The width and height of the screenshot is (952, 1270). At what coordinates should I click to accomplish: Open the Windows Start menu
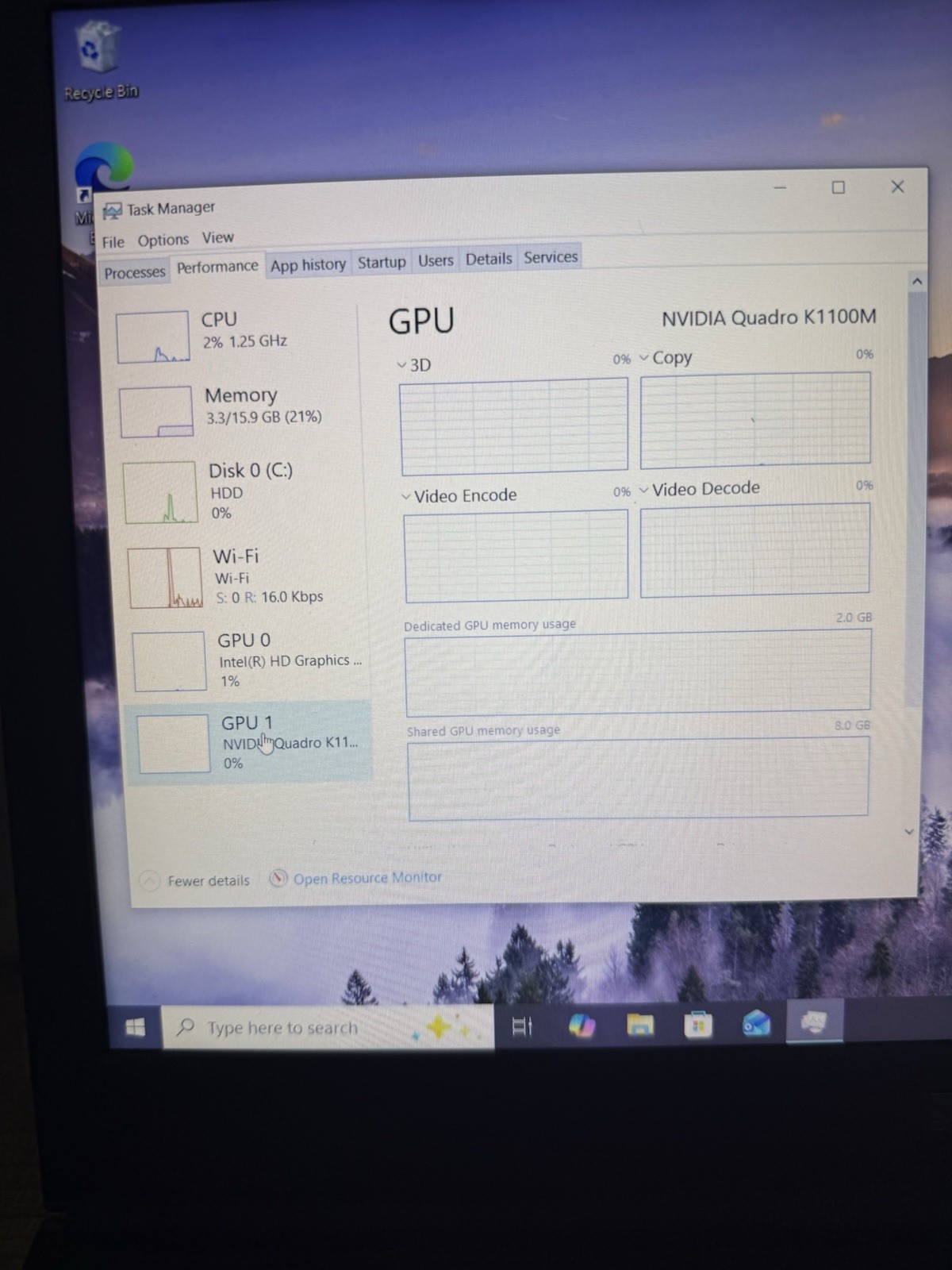pyautogui.click(x=136, y=1028)
